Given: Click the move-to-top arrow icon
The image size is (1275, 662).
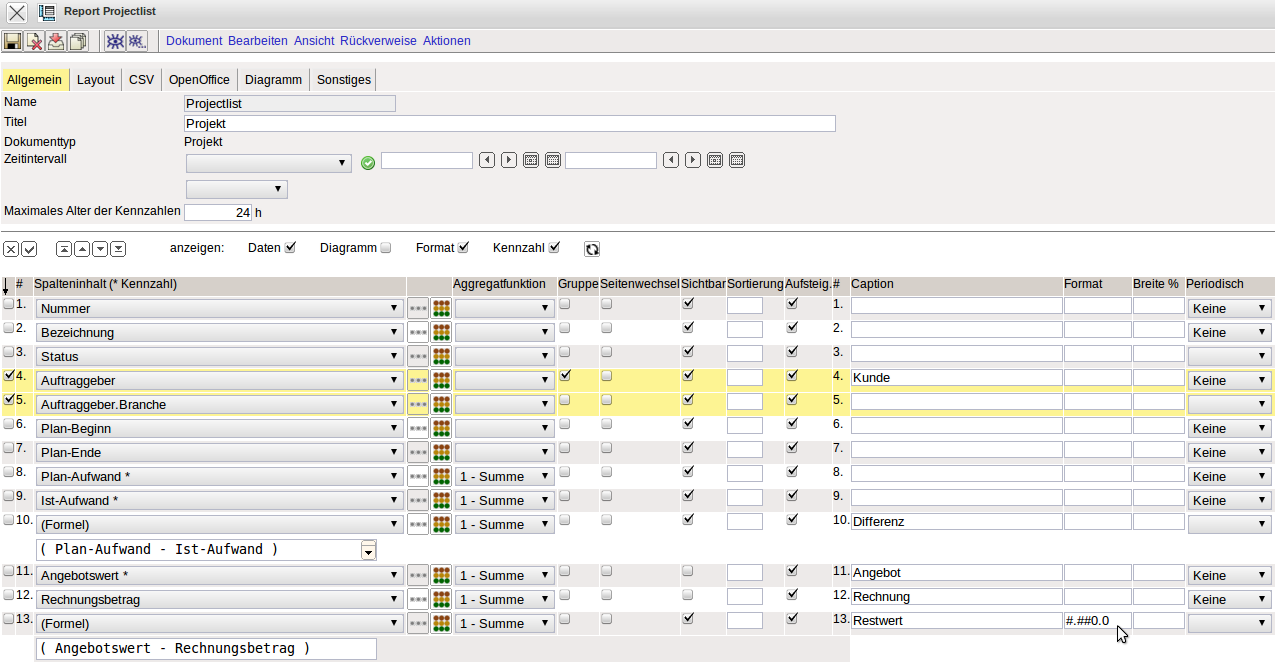Looking at the screenshot, I should click(x=64, y=249).
